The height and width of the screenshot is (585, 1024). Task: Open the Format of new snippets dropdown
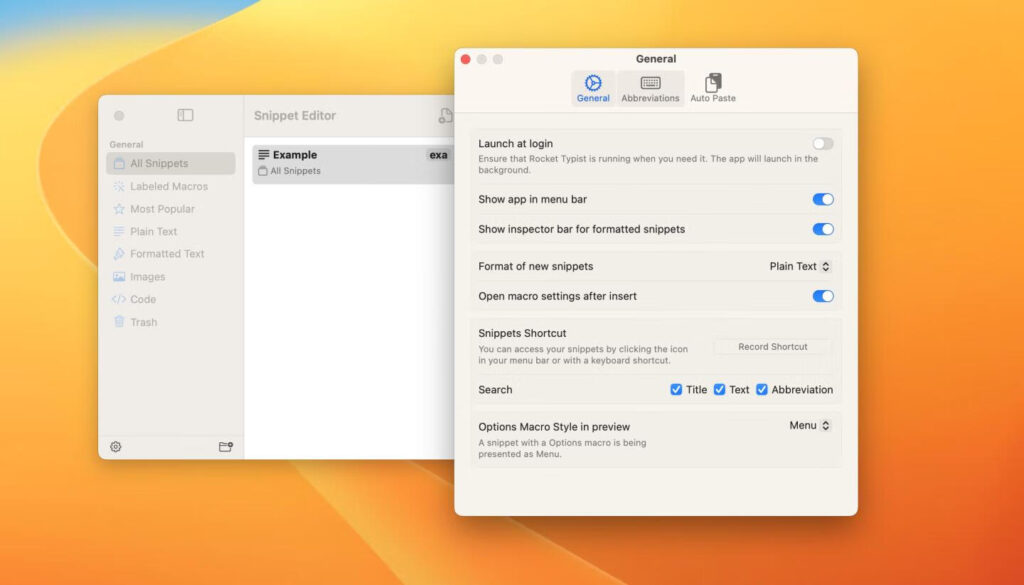802,266
